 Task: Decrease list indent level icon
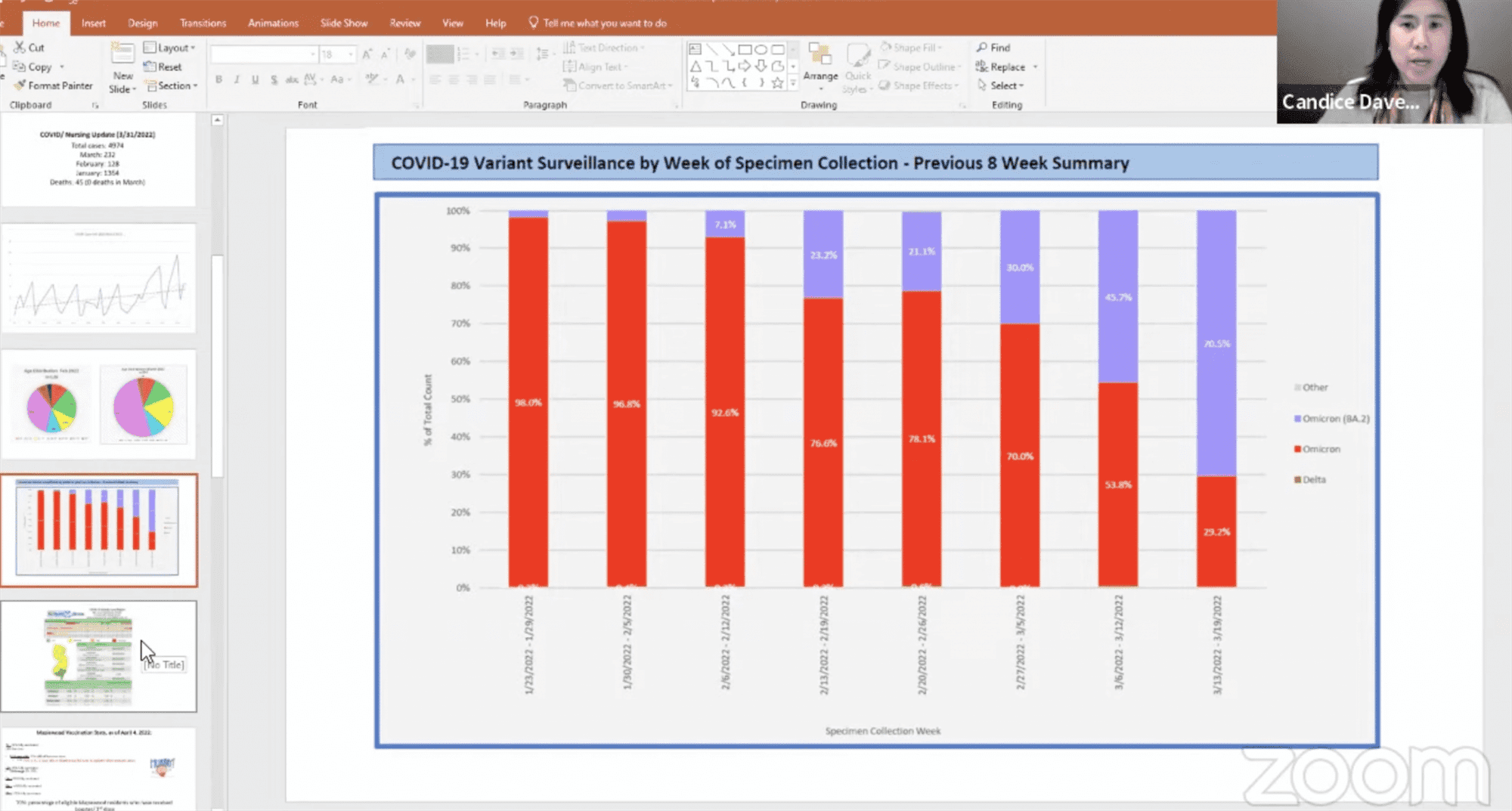(498, 54)
